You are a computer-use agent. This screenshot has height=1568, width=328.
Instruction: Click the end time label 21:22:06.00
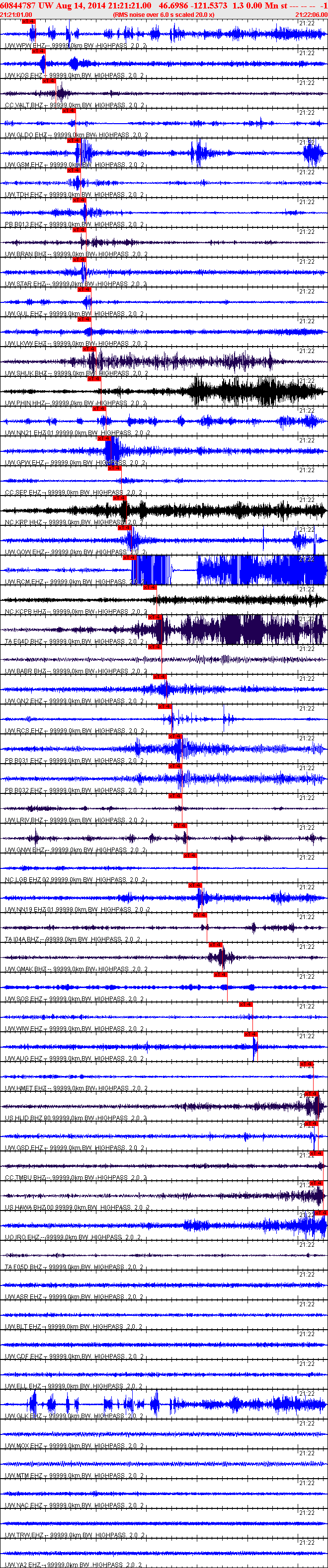(x=311, y=14)
